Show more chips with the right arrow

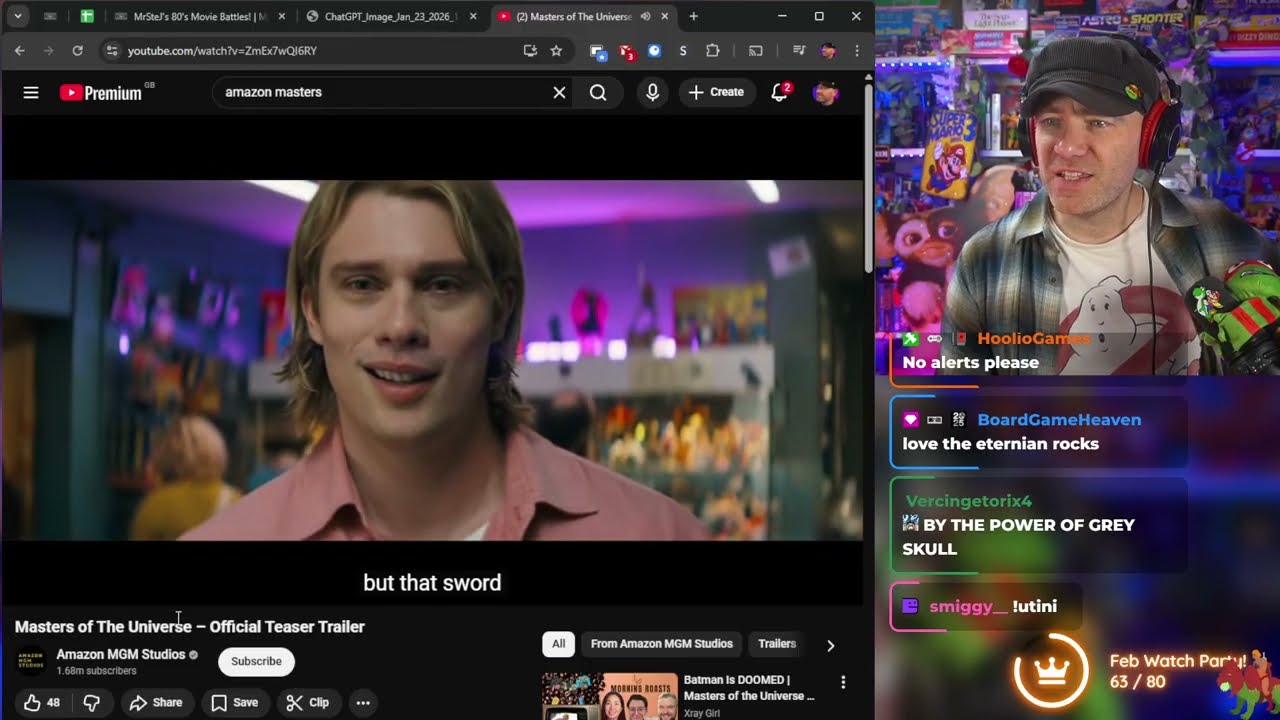point(830,645)
